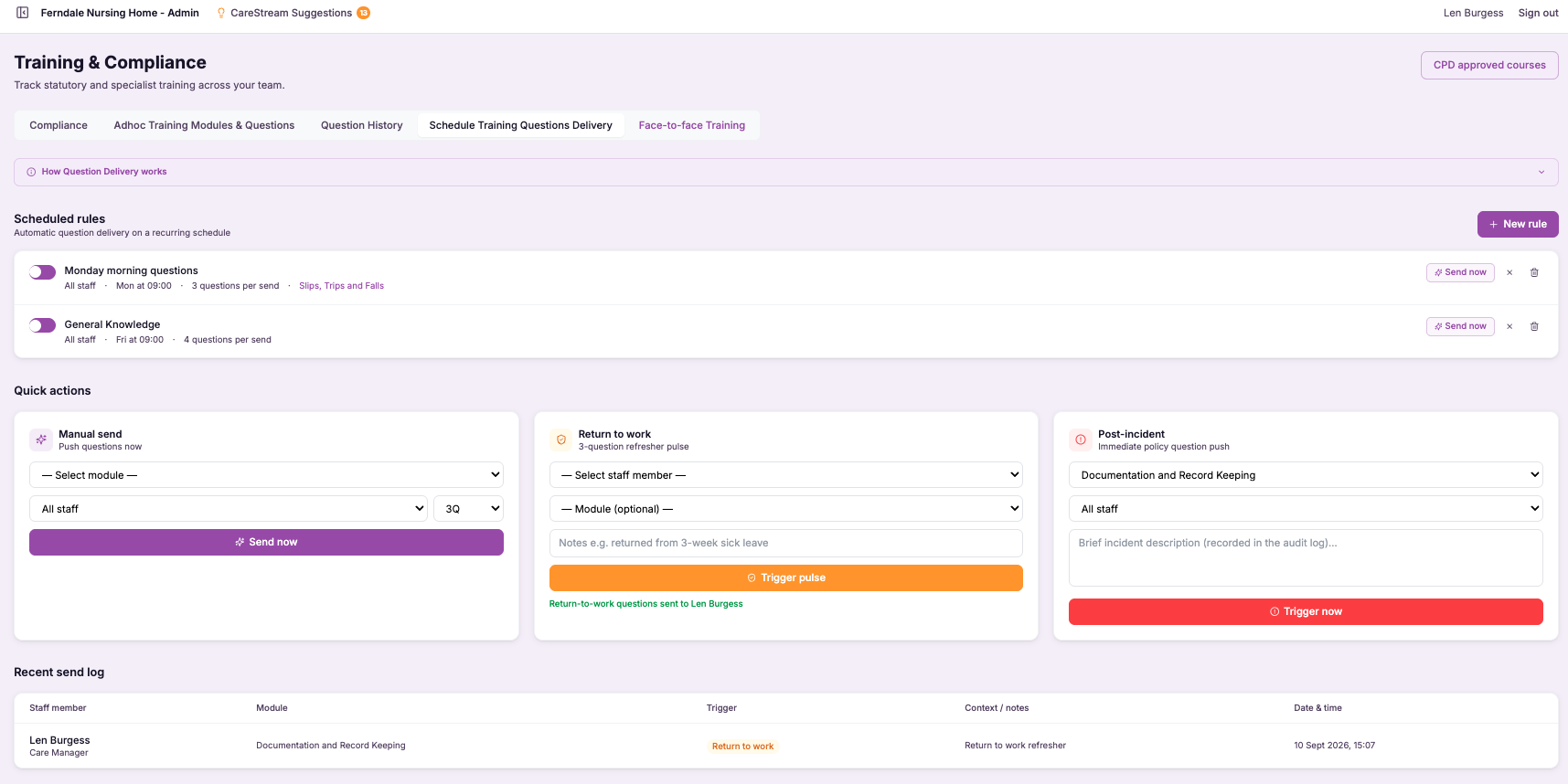
Task: Click the Return to work shield icon
Action: click(x=560, y=440)
